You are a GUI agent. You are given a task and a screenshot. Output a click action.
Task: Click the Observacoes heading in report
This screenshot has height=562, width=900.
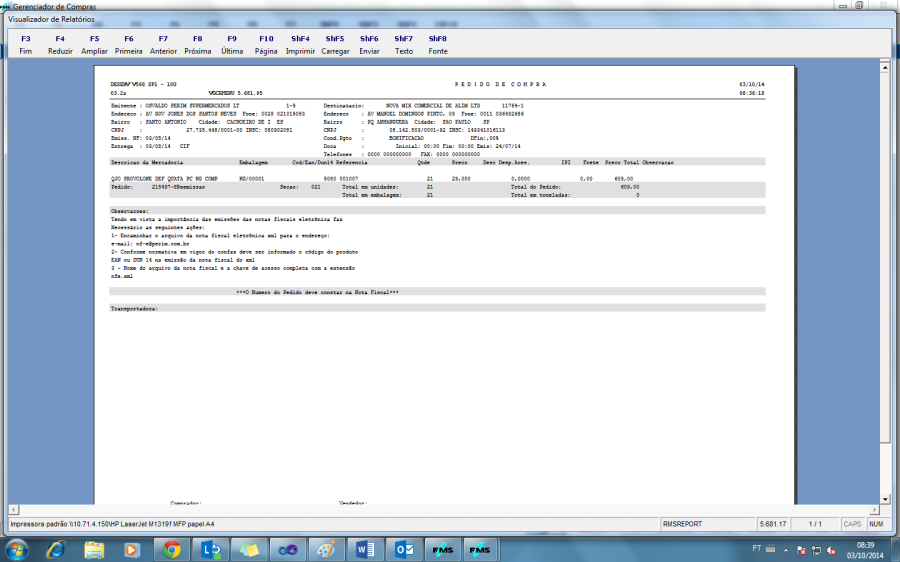[x=129, y=211]
